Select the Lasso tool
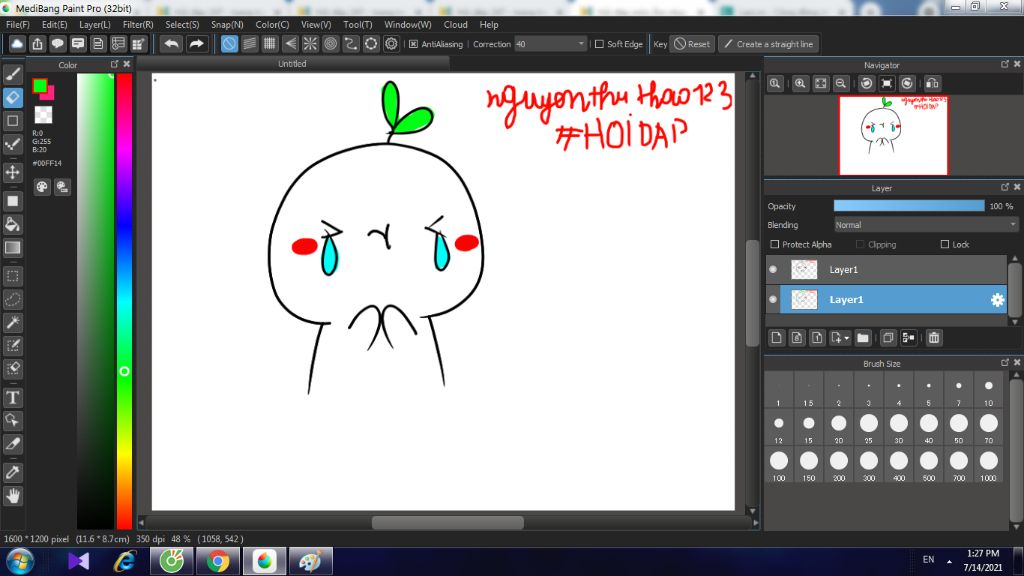Viewport: 1024px width, 576px height. [x=12, y=300]
